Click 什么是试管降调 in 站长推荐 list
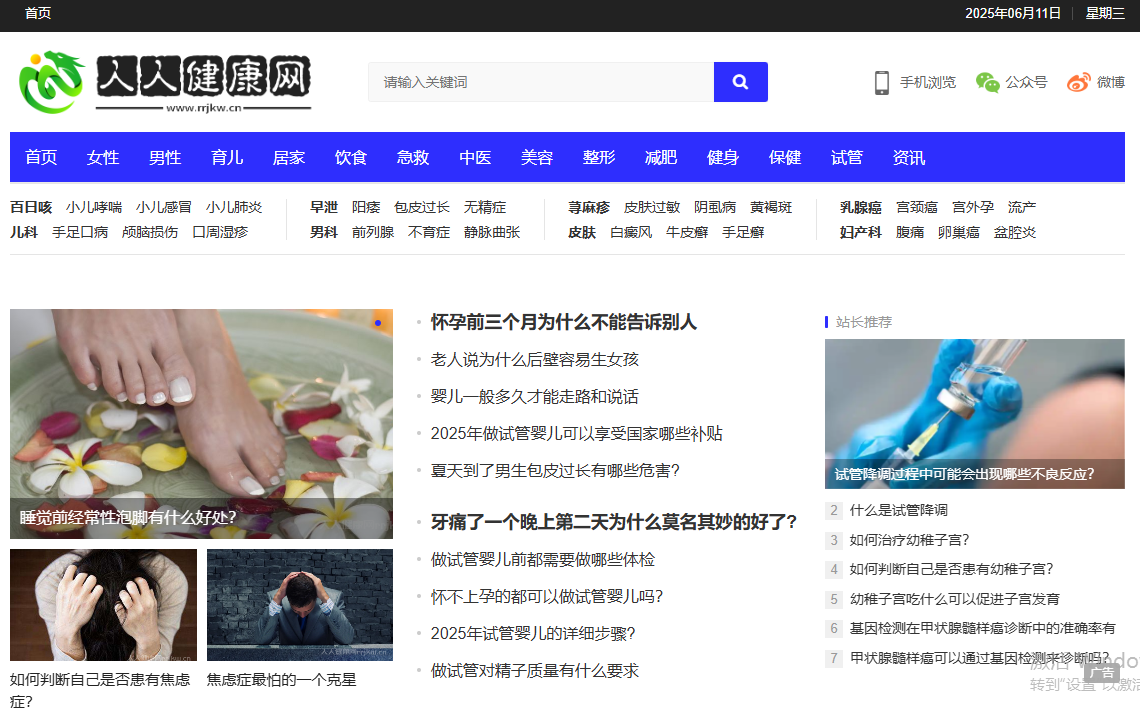Viewport: 1140px width, 711px height. [901, 510]
